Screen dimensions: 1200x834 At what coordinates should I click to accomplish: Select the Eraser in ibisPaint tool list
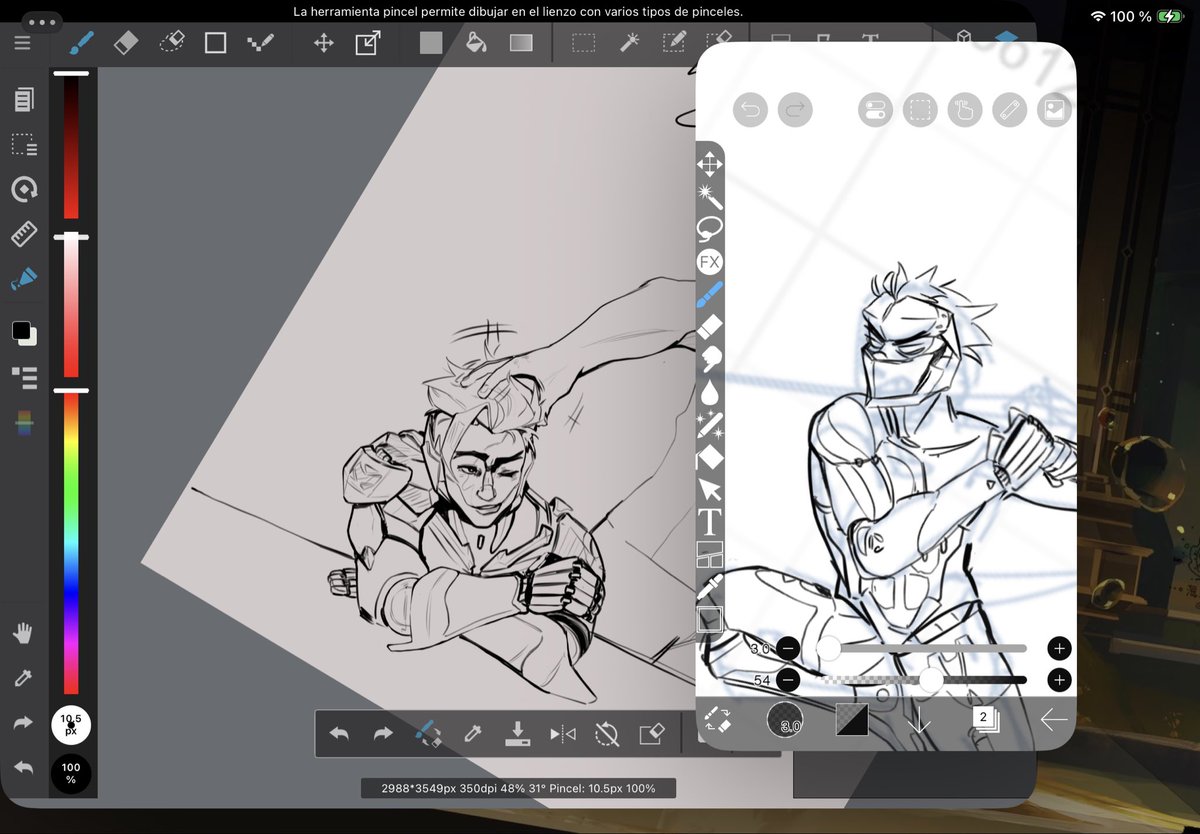709,326
